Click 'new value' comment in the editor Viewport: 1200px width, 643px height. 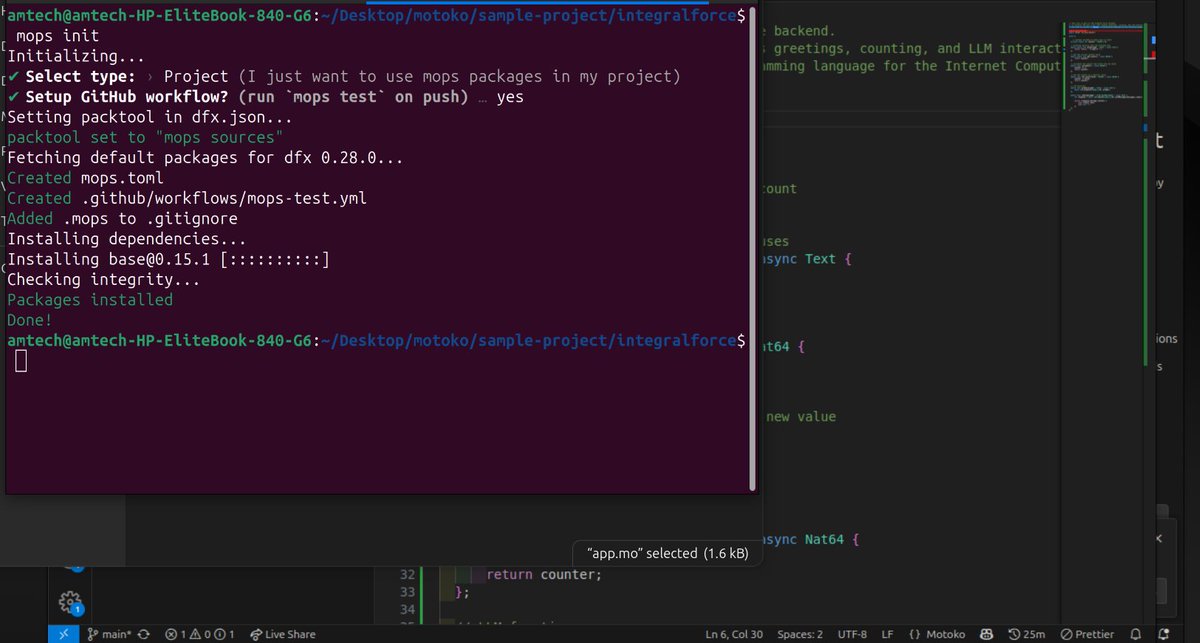[801, 416]
